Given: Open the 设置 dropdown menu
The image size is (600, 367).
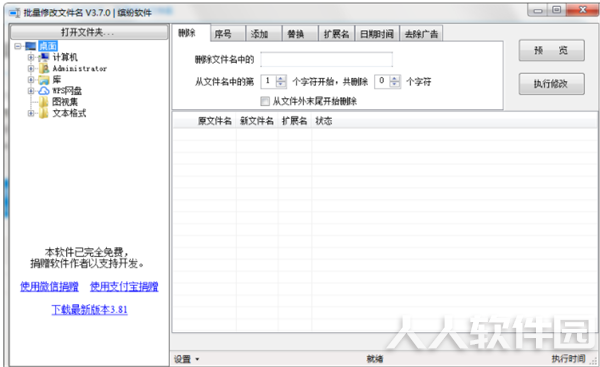Looking at the screenshot, I should tap(186, 359).
